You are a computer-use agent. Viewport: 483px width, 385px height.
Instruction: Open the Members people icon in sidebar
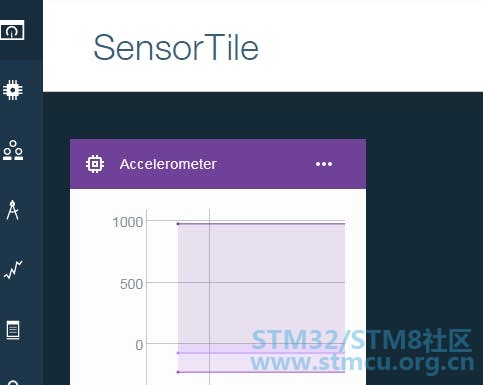pyautogui.click(x=13, y=150)
